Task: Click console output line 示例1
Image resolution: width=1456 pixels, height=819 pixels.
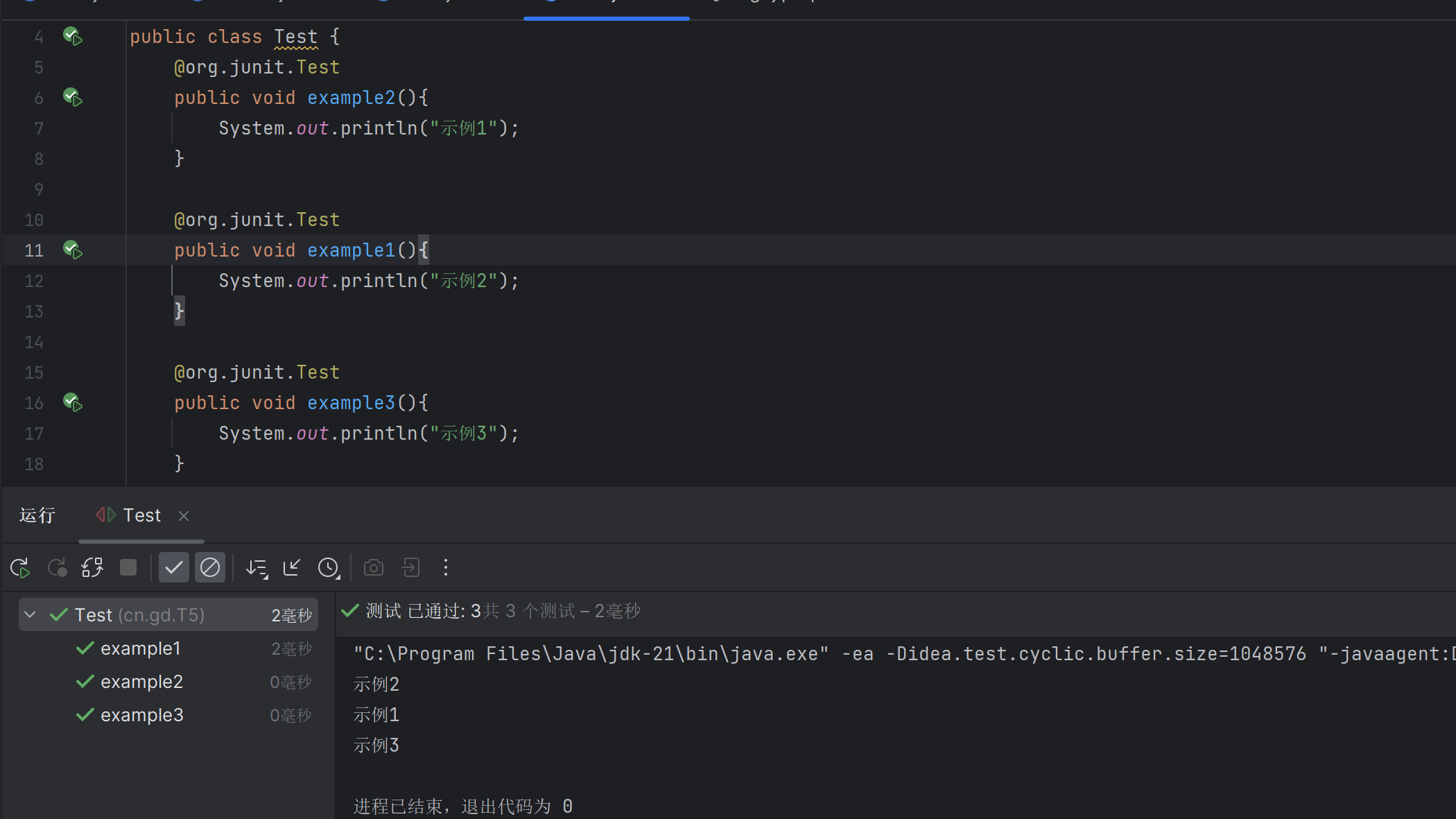Action: pos(376,715)
